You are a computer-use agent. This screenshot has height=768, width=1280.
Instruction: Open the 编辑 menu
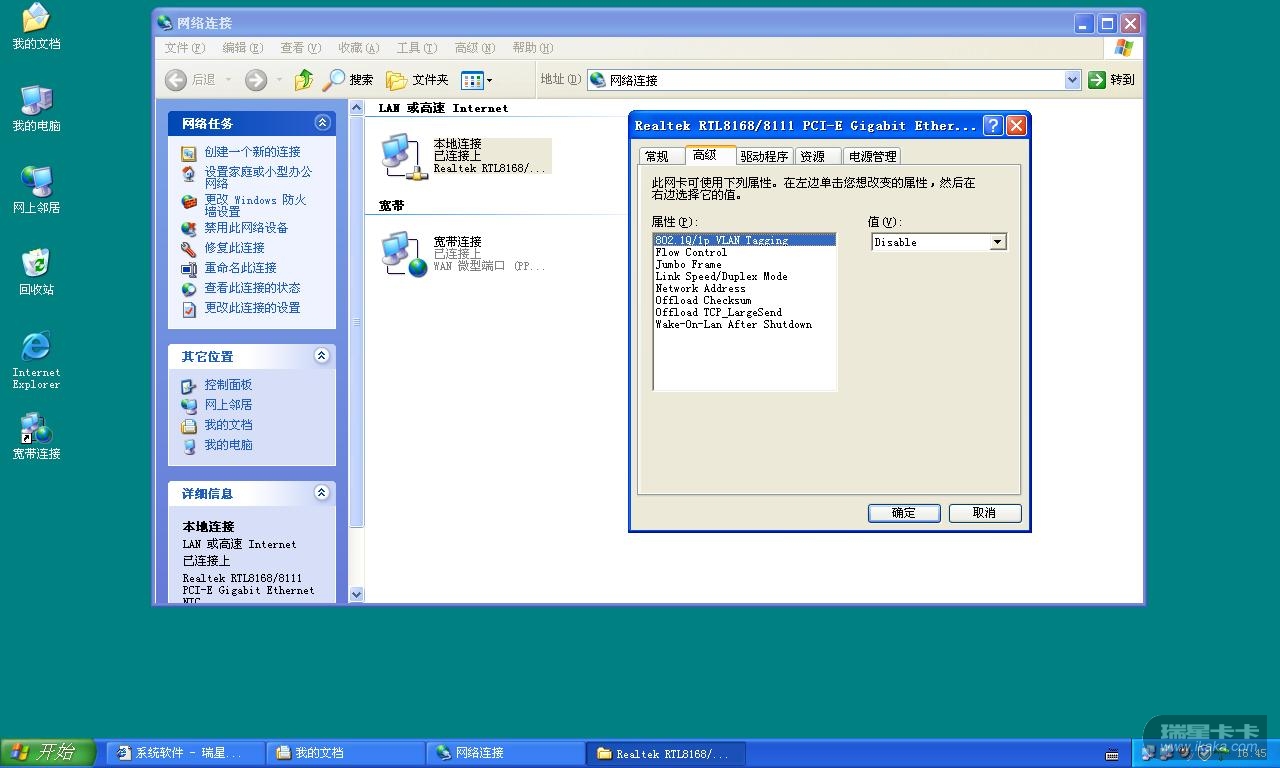coord(242,48)
